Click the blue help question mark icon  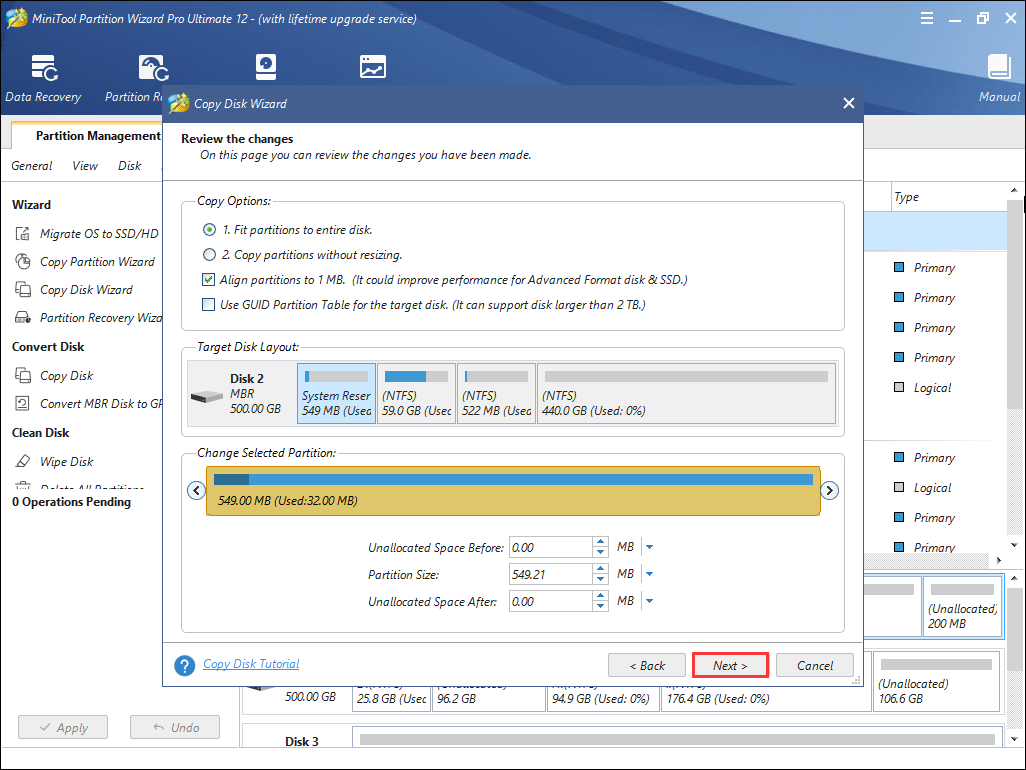pyautogui.click(x=185, y=665)
